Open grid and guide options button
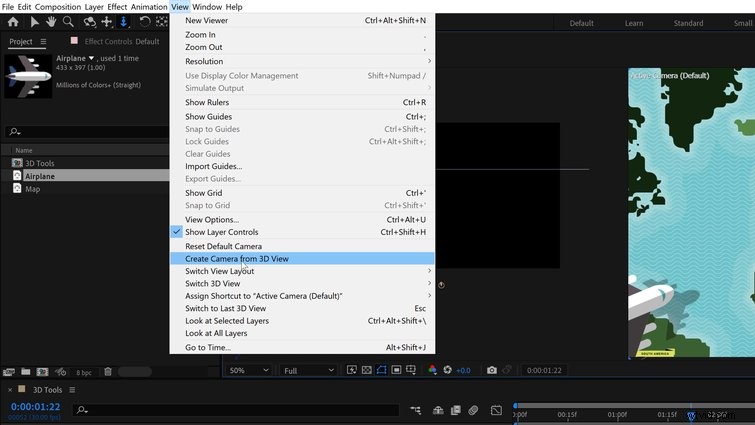The width and height of the screenshot is (755, 425). (411, 370)
